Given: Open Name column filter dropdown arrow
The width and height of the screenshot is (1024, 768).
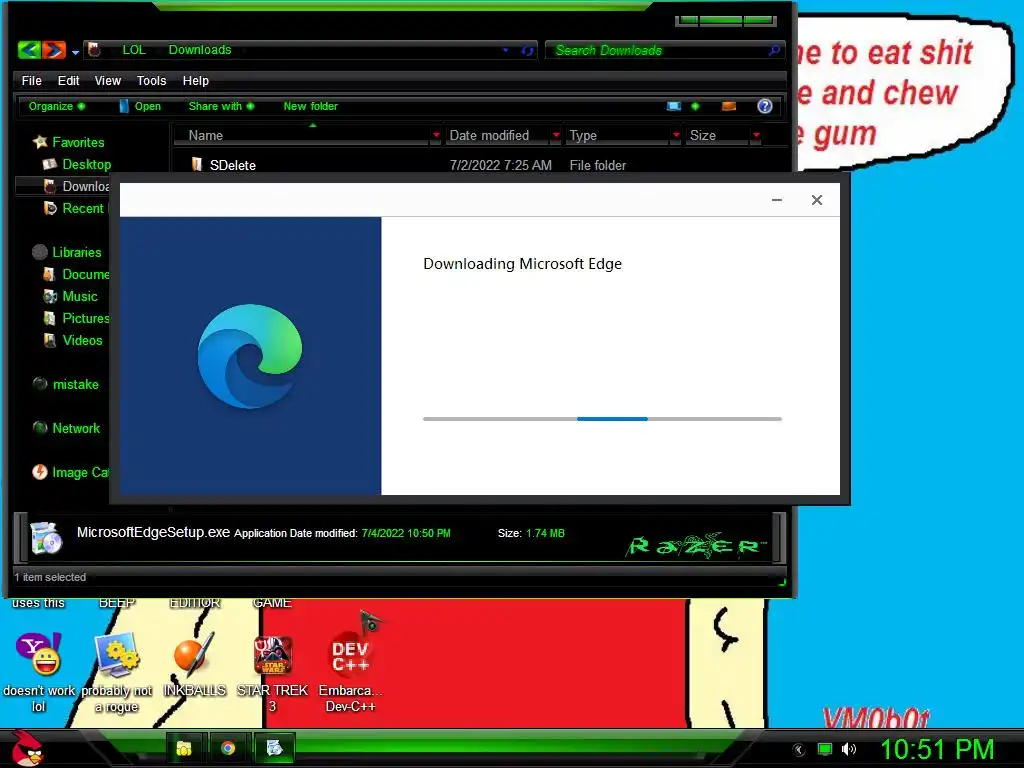Looking at the screenshot, I should tap(436, 135).
